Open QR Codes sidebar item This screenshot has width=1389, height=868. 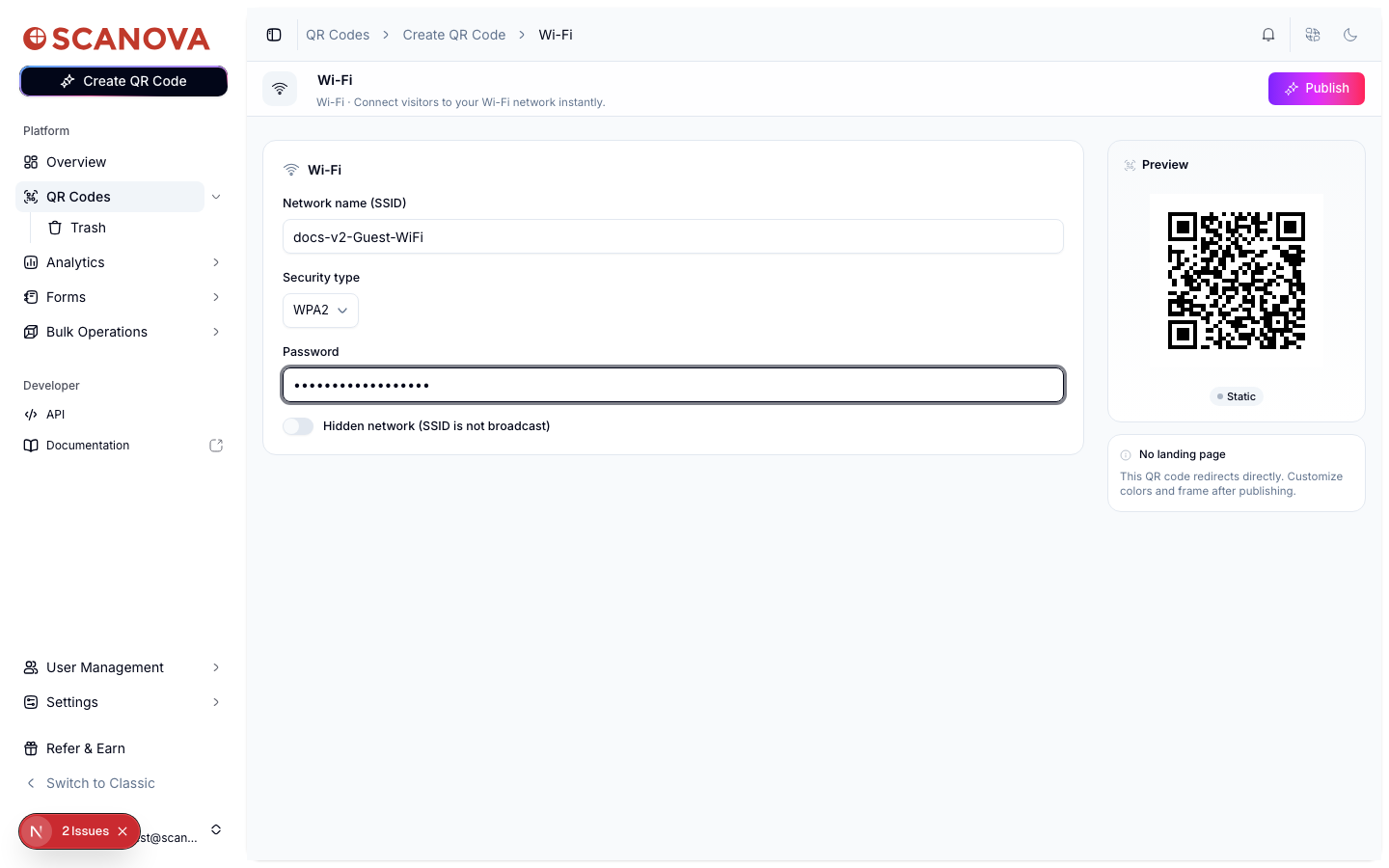[x=110, y=197]
